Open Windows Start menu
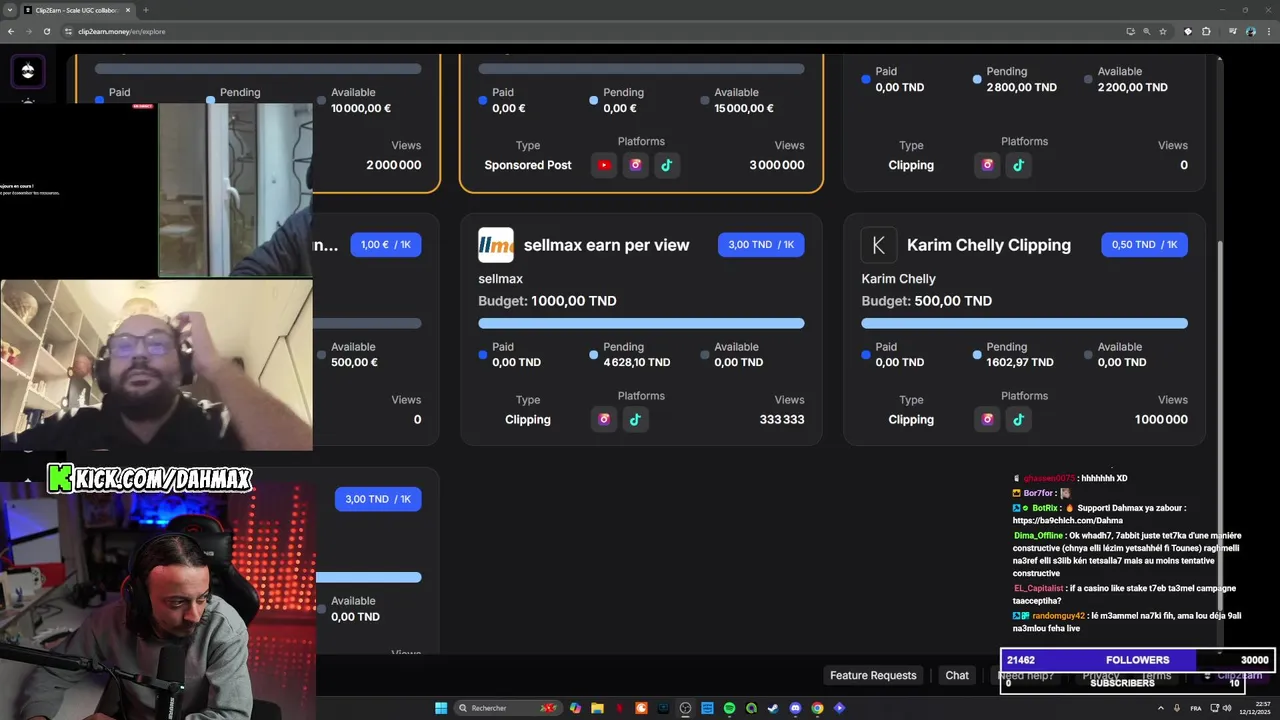Screen dimensions: 1280x720 441,708
